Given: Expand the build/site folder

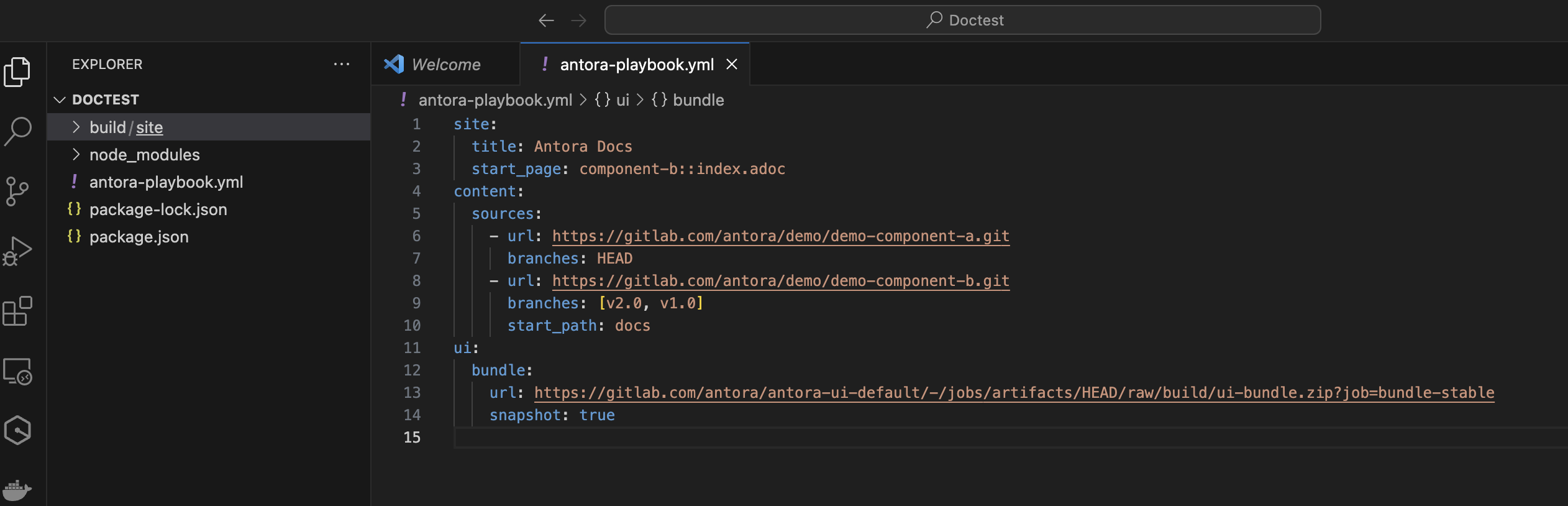Looking at the screenshot, I should [x=209, y=127].
